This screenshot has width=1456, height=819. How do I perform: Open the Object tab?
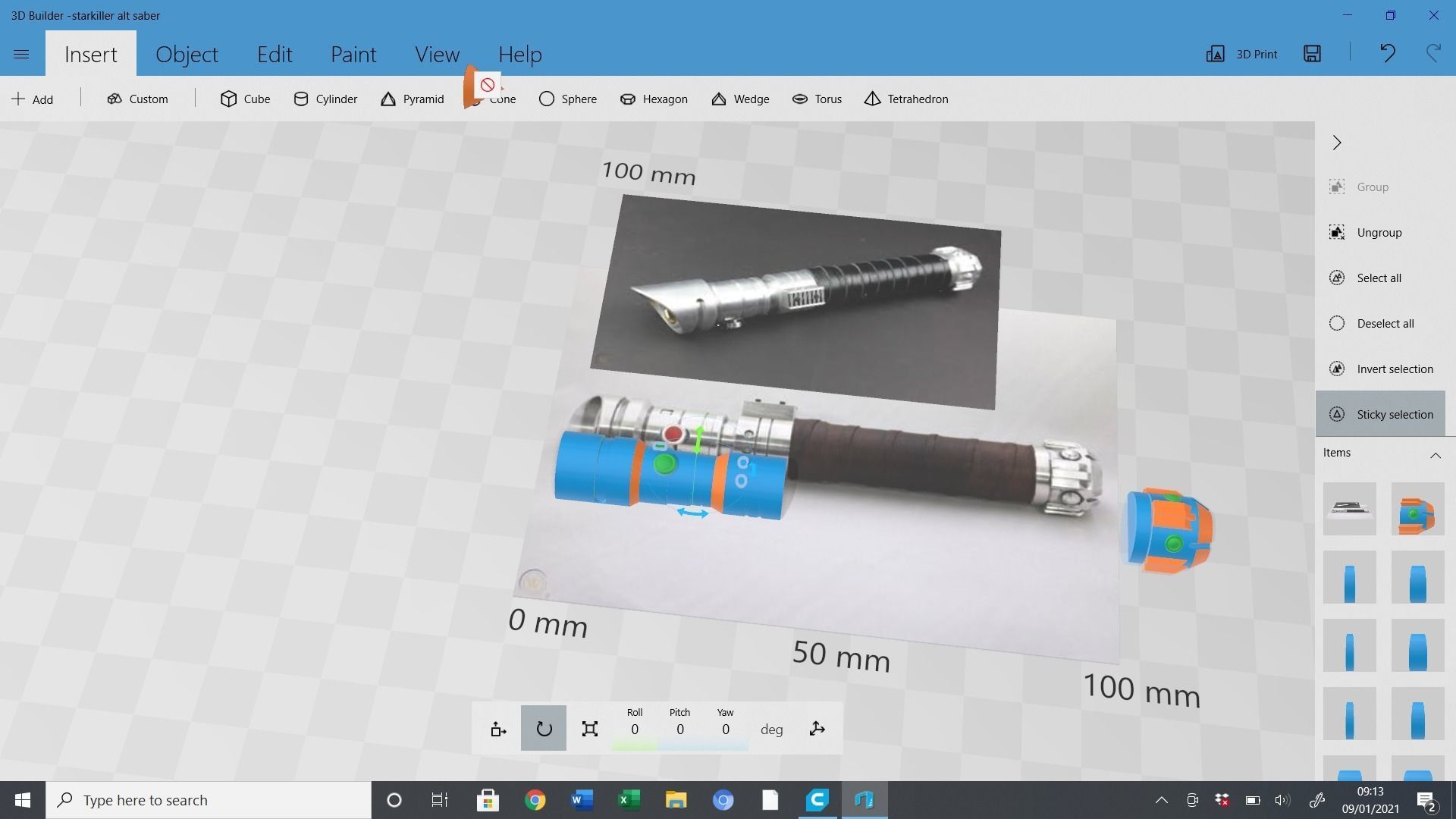(187, 55)
